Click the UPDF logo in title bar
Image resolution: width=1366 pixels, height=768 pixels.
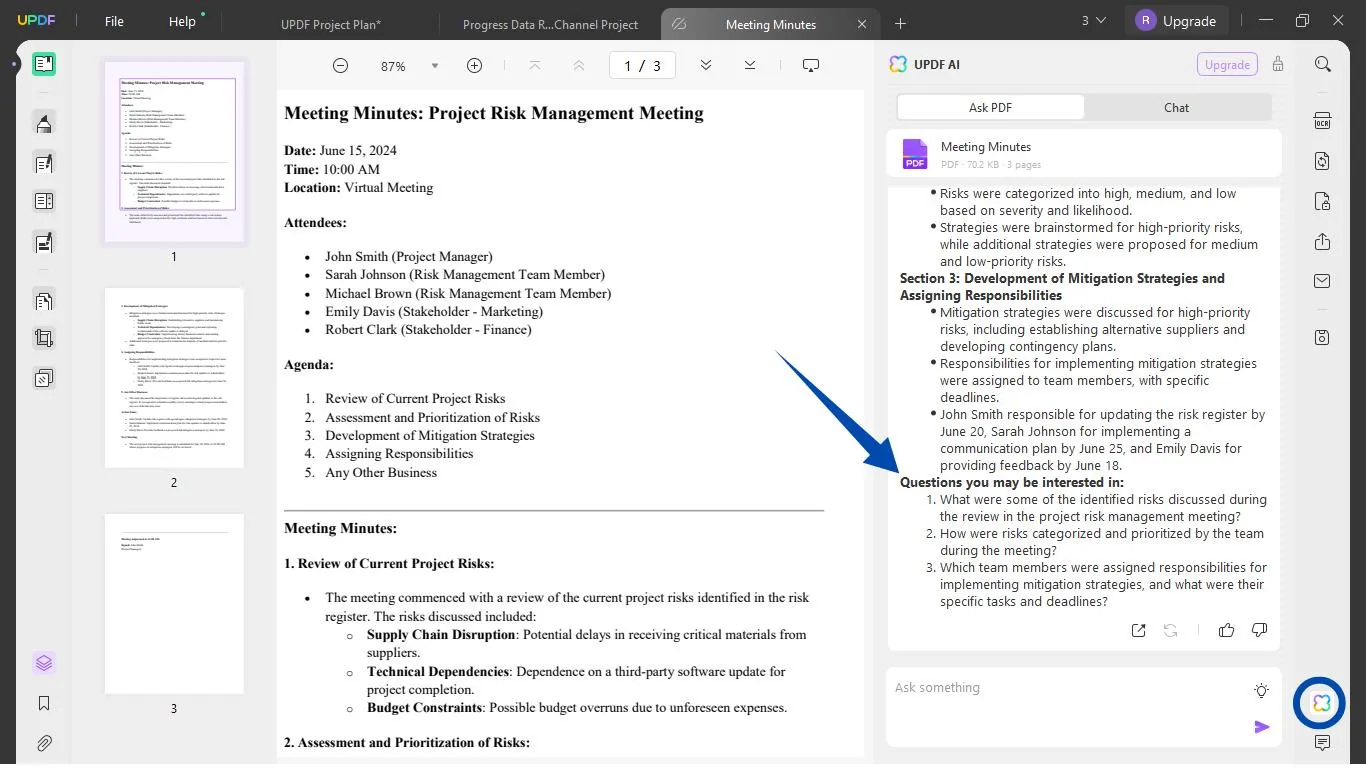coord(36,21)
